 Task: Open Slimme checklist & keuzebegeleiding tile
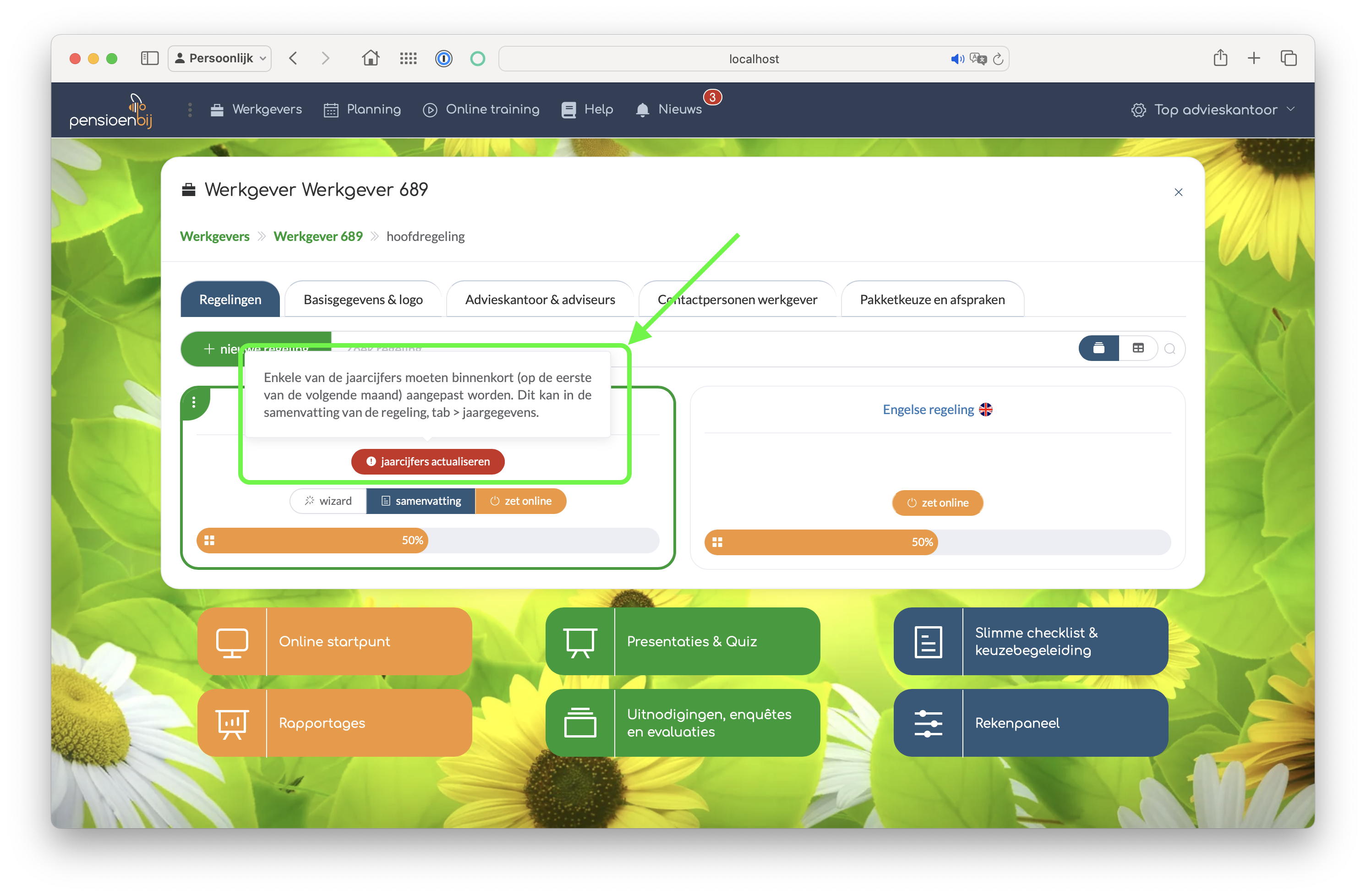click(1030, 641)
